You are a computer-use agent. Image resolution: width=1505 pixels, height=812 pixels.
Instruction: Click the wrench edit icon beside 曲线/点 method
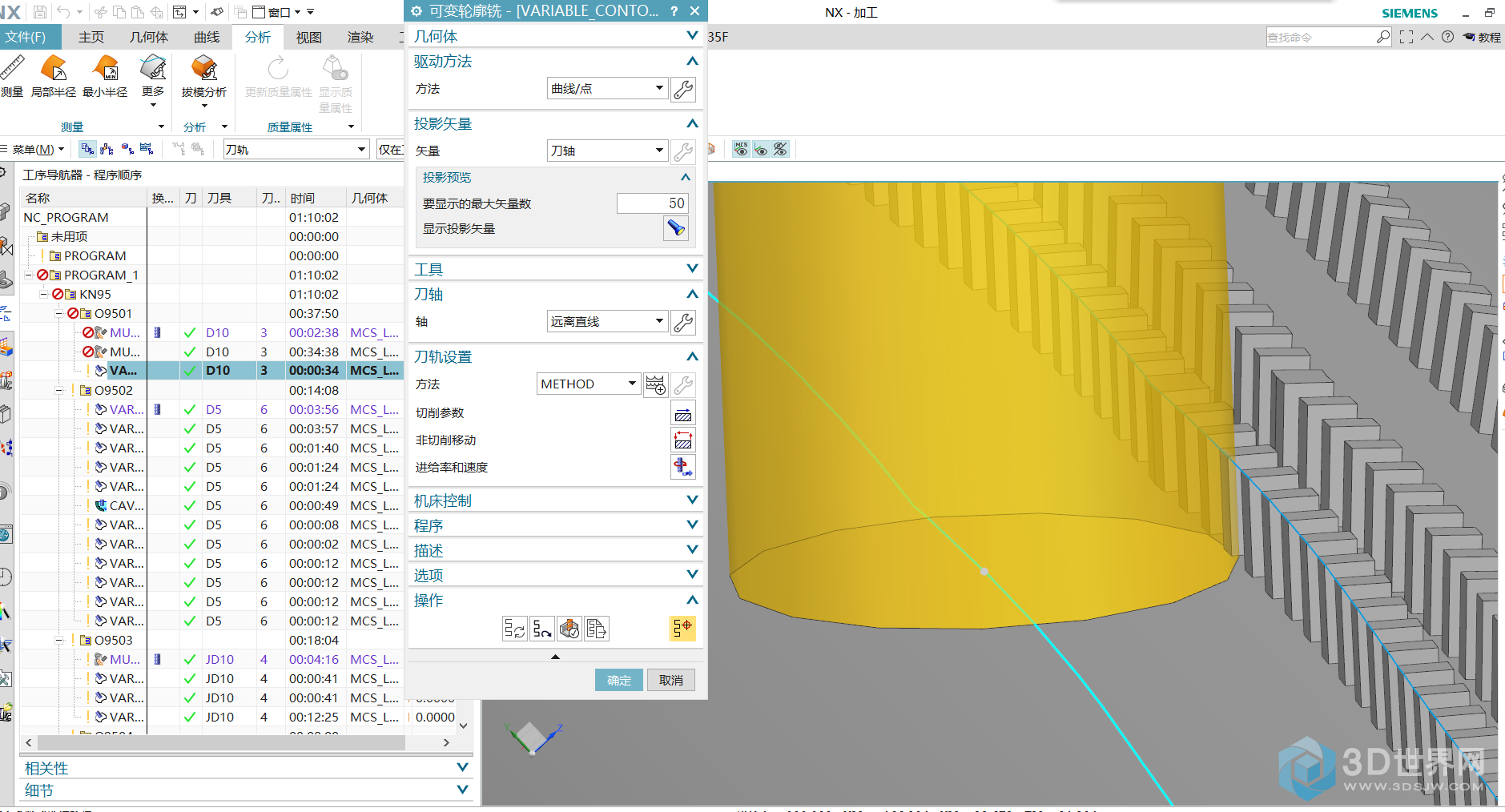683,89
